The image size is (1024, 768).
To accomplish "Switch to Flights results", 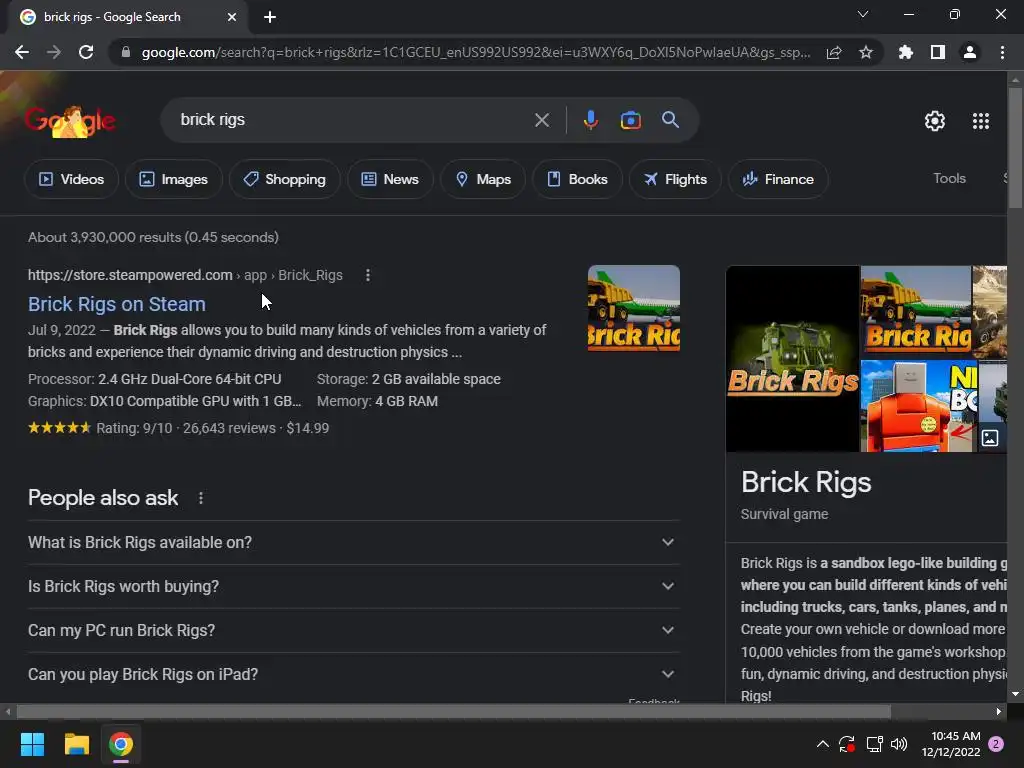I will (675, 179).
